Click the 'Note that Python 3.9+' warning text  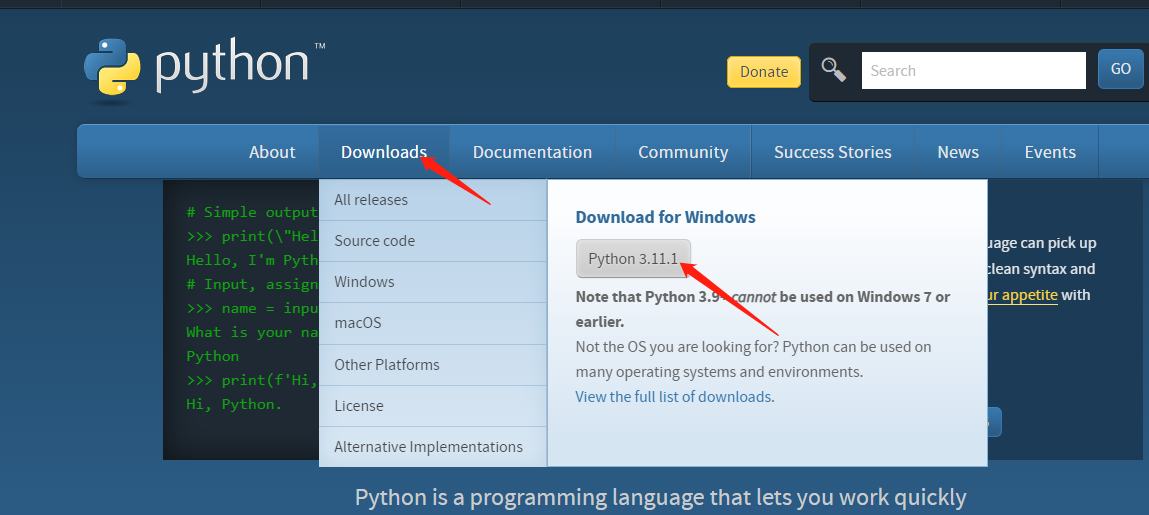[763, 309]
